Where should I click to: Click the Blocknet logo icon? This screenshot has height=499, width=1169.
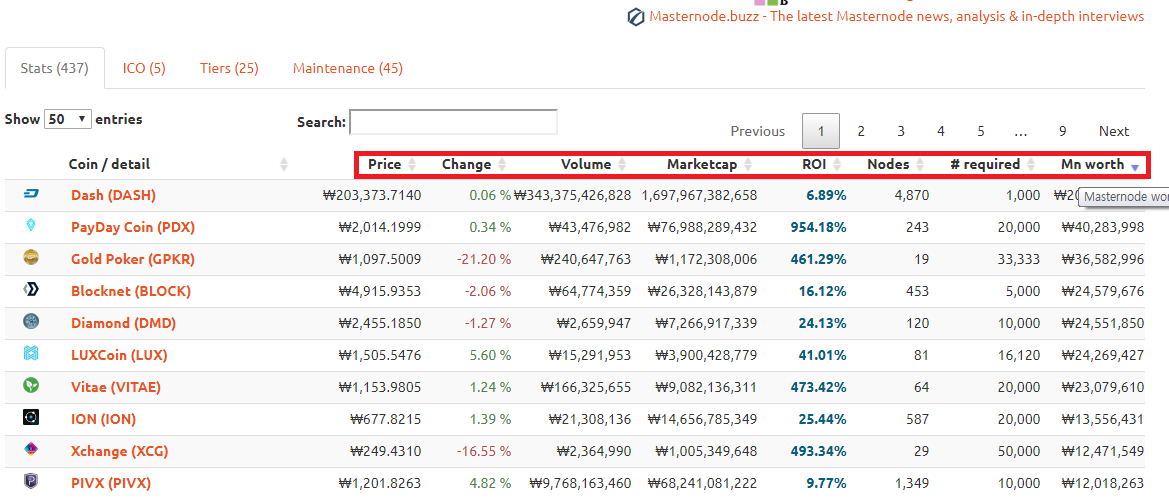pyautogui.click(x=30, y=290)
